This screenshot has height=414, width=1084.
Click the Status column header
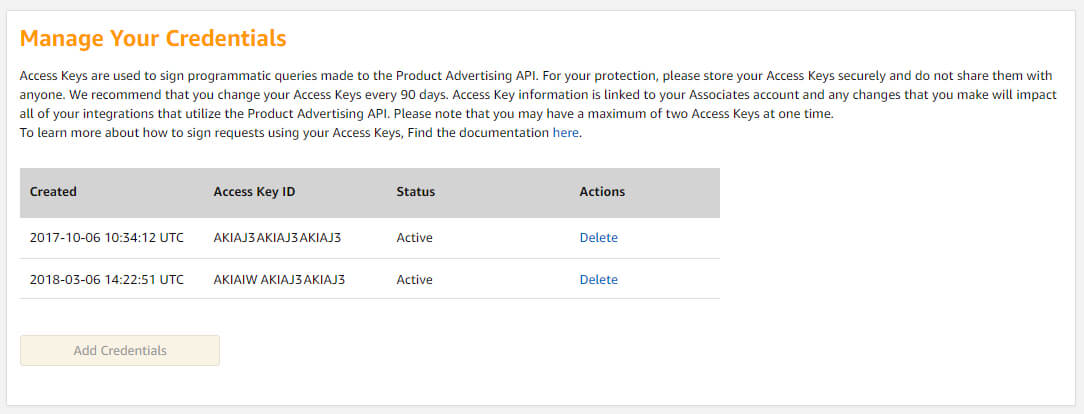click(415, 191)
